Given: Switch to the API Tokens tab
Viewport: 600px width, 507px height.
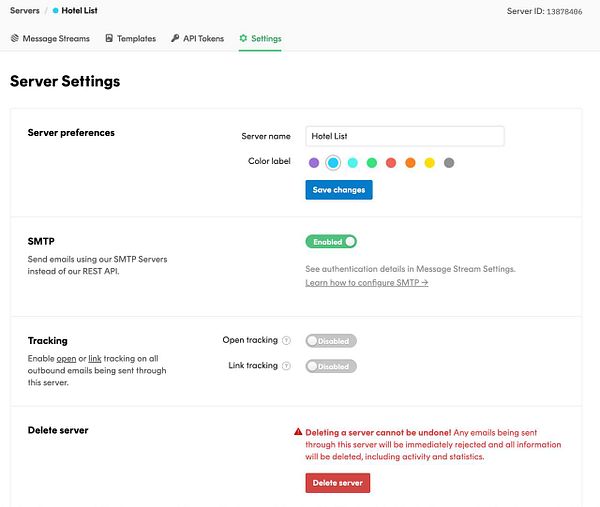Looking at the screenshot, I should point(203,39).
